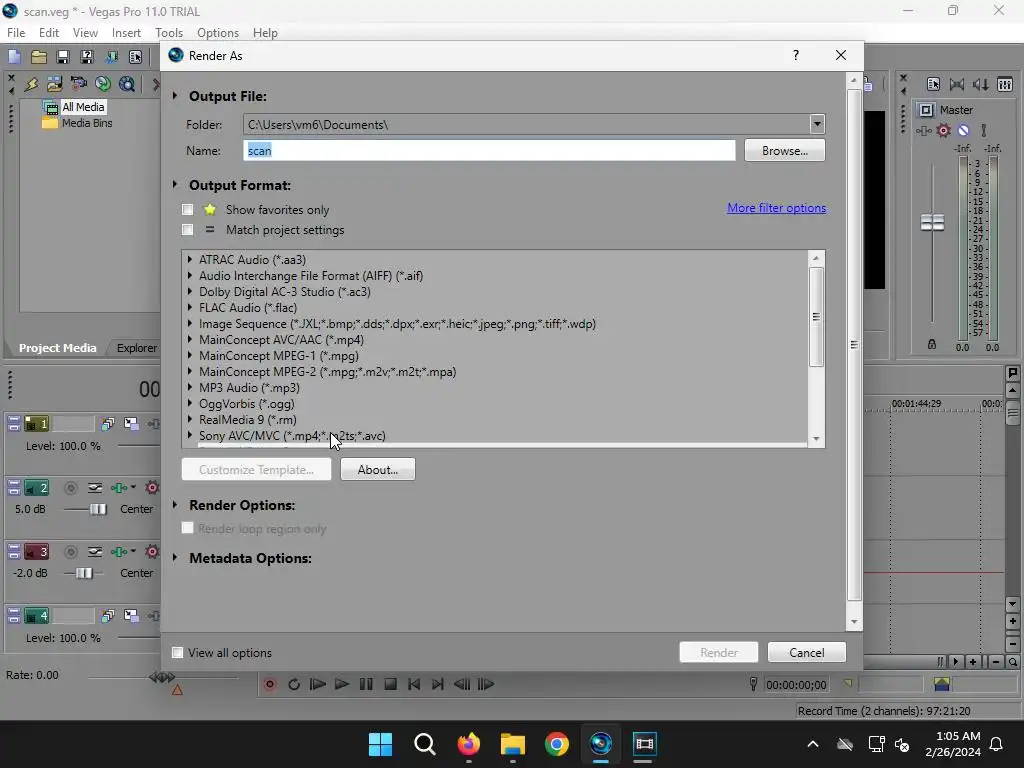Open the Mixer insert bus icon
The width and height of the screenshot is (1024, 768).
(x=1005, y=84)
